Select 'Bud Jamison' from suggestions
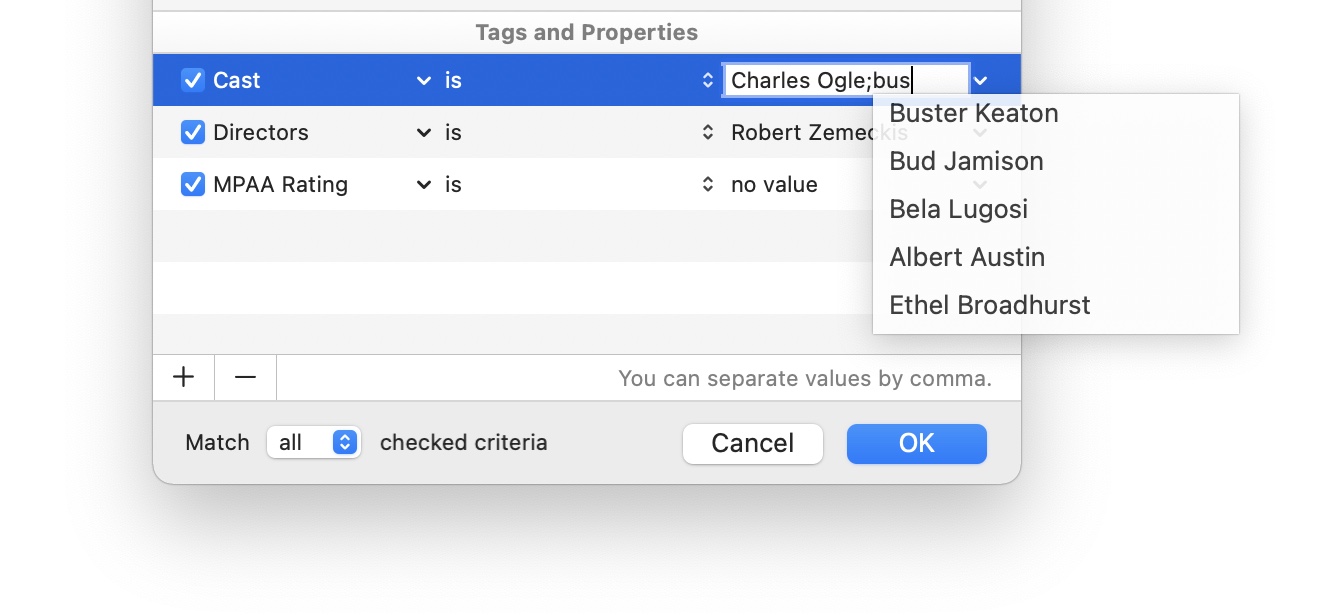Screen dimensions: 1320x615 click(x=966, y=161)
